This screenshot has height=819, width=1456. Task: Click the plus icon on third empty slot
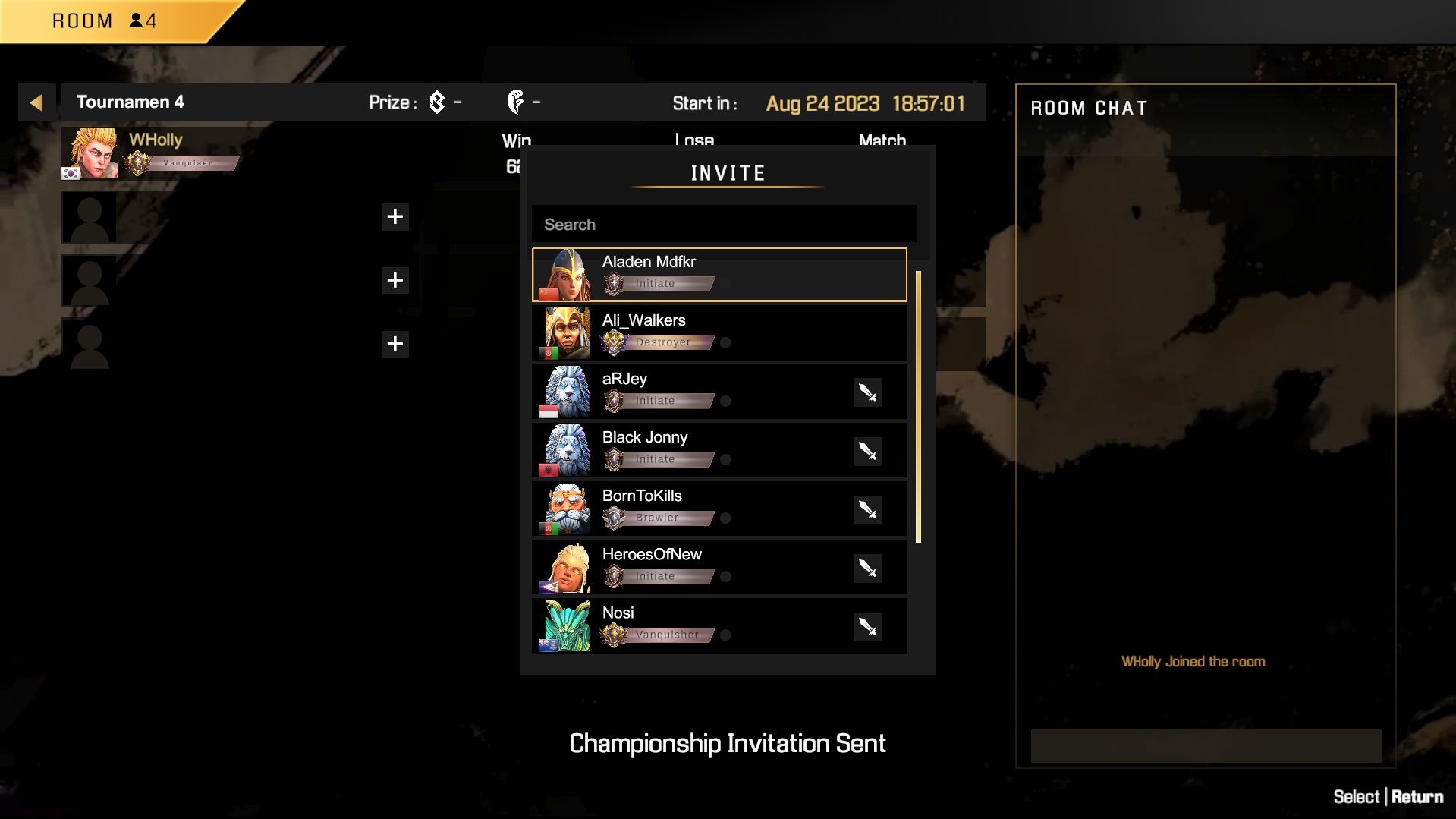(x=395, y=344)
